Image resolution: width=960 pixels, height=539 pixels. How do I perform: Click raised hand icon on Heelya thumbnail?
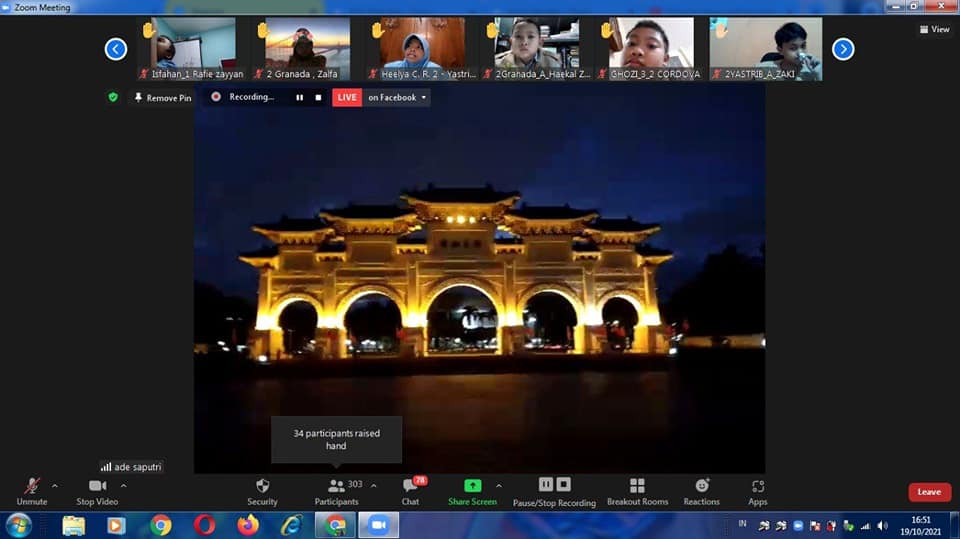(378, 30)
